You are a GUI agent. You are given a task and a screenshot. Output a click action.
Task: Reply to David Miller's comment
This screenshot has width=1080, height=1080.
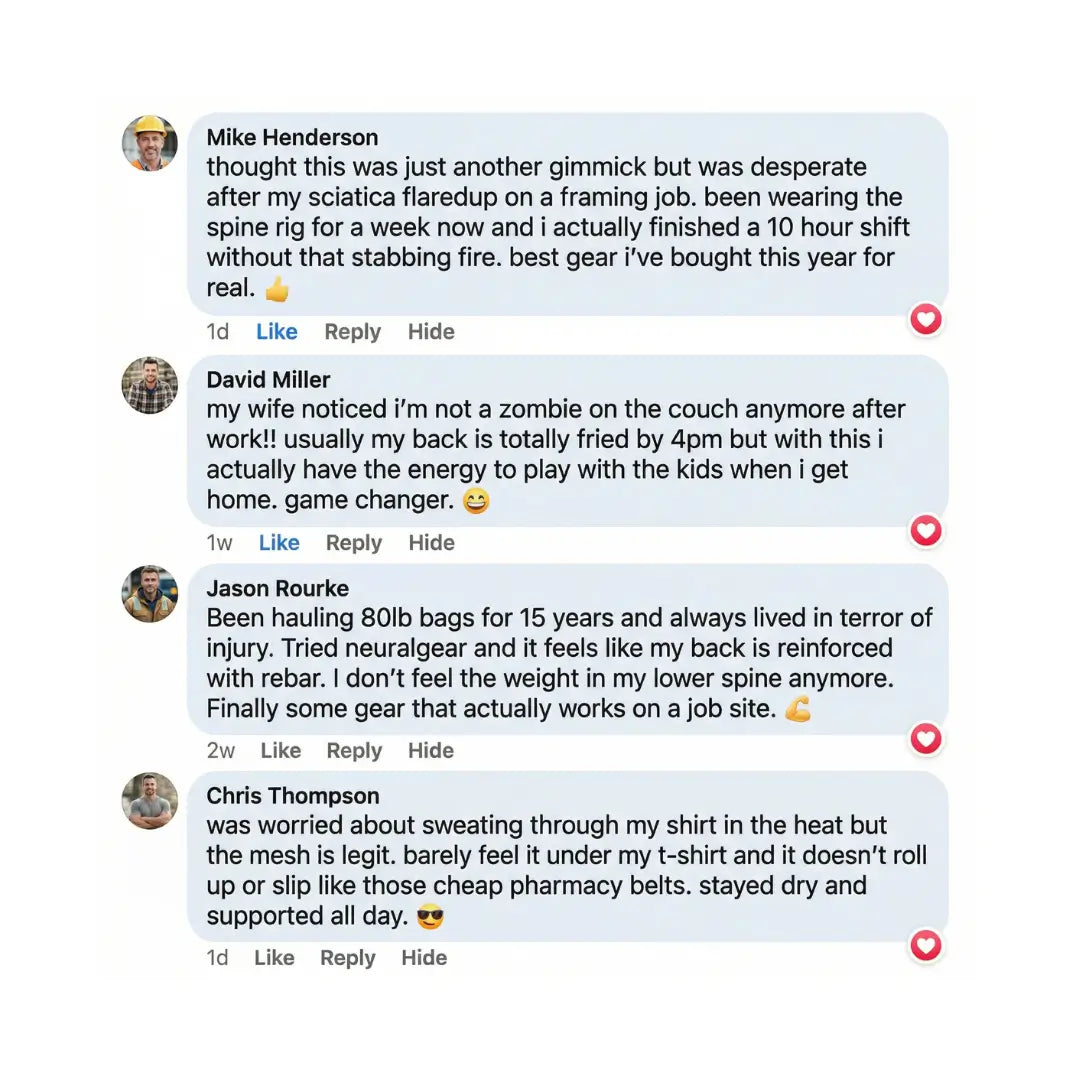tap(354, 543)
